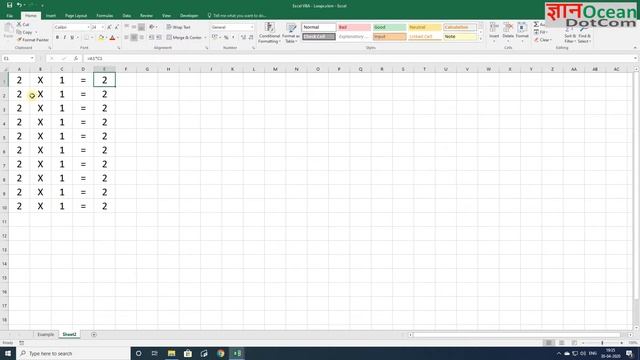This screenshot has width=640, height=360.
Task: Cut the selected cell
Action: [23, 24]
